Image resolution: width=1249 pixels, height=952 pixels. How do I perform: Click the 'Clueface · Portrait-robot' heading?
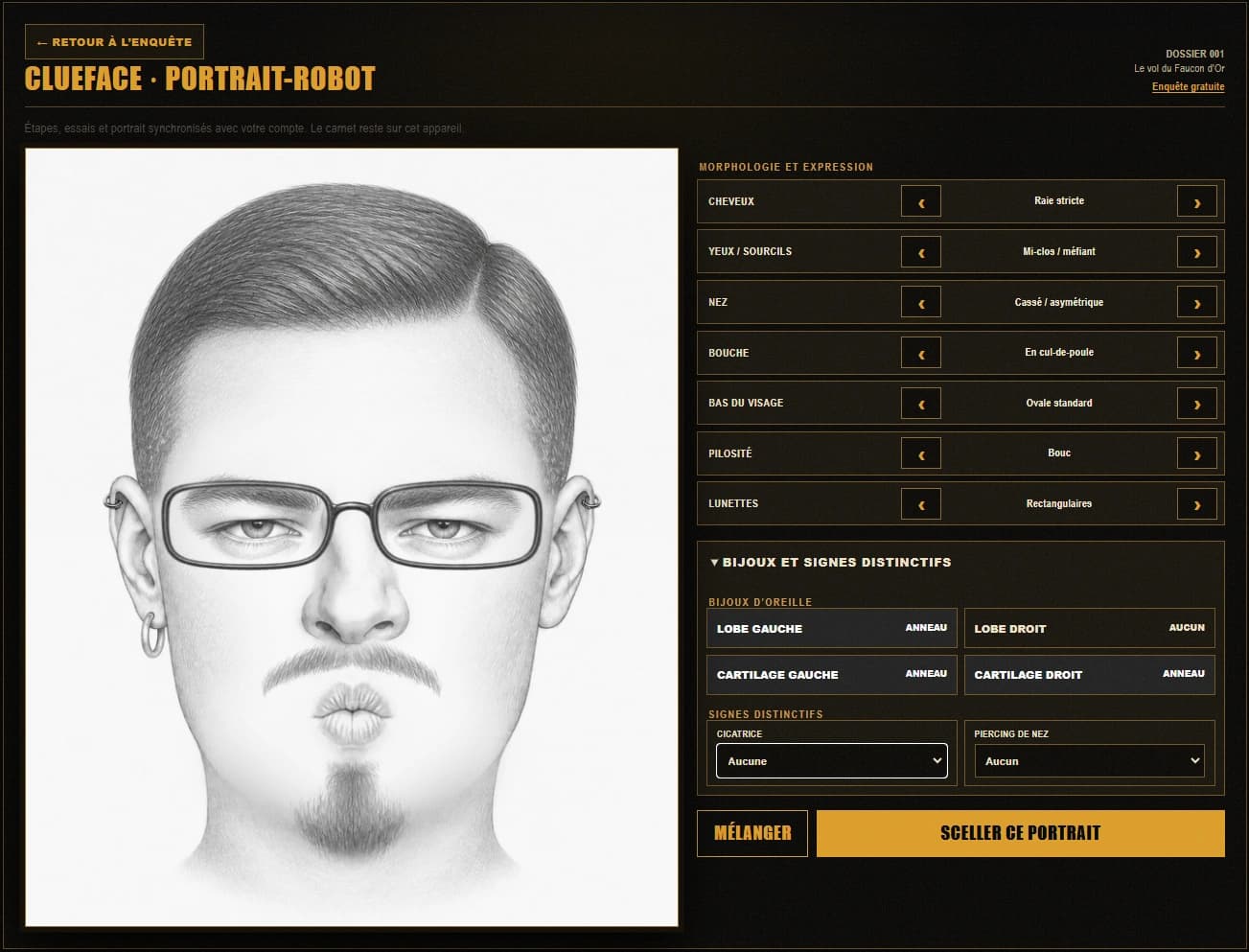[x=200, y=79]
